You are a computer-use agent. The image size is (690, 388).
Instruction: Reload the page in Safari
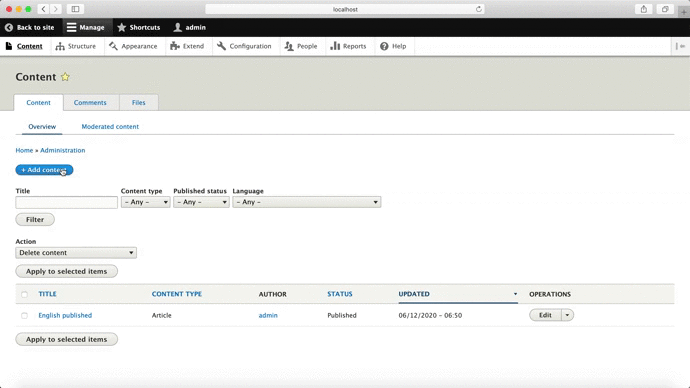tap(479, 9)
